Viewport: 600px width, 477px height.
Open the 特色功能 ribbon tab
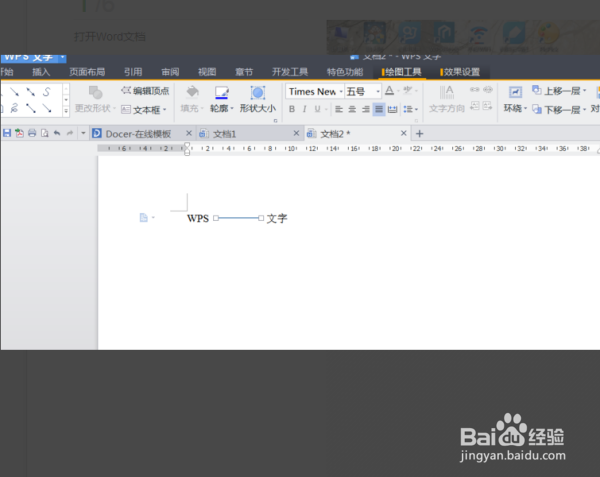click(x=345, y=72)
